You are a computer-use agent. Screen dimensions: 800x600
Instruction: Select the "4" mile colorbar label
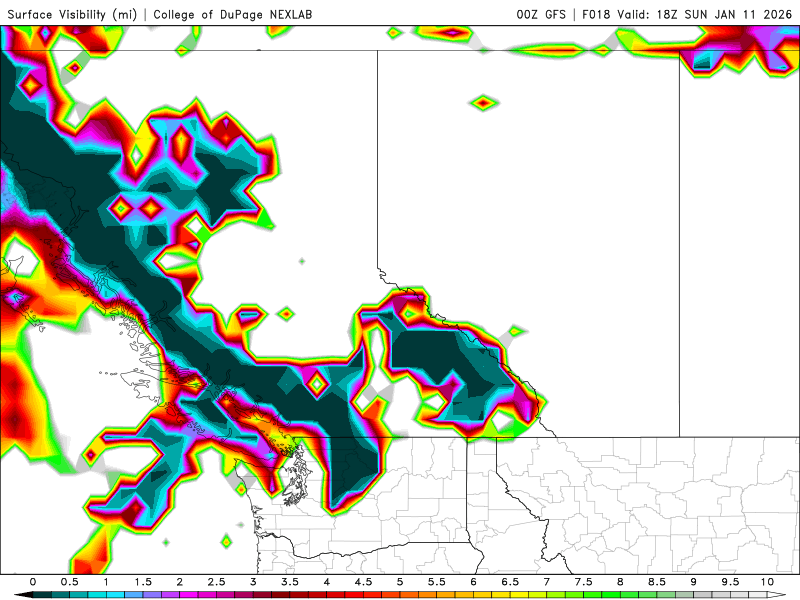pos(327,582)
